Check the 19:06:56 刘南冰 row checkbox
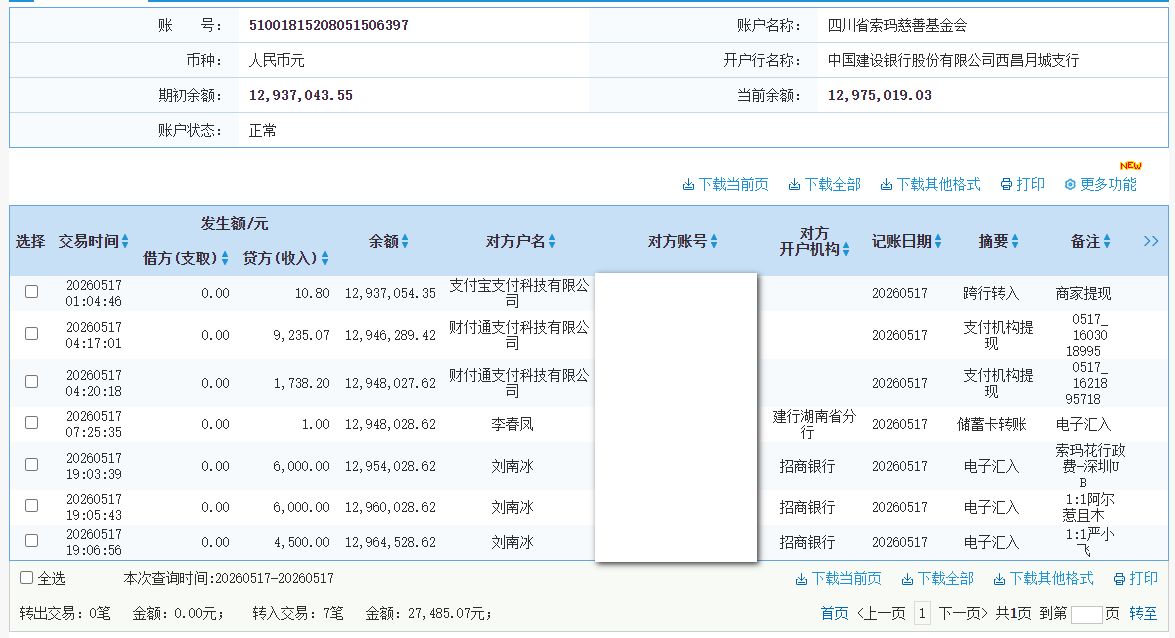Screen dimensions: 1175x638 click(31, 541)
